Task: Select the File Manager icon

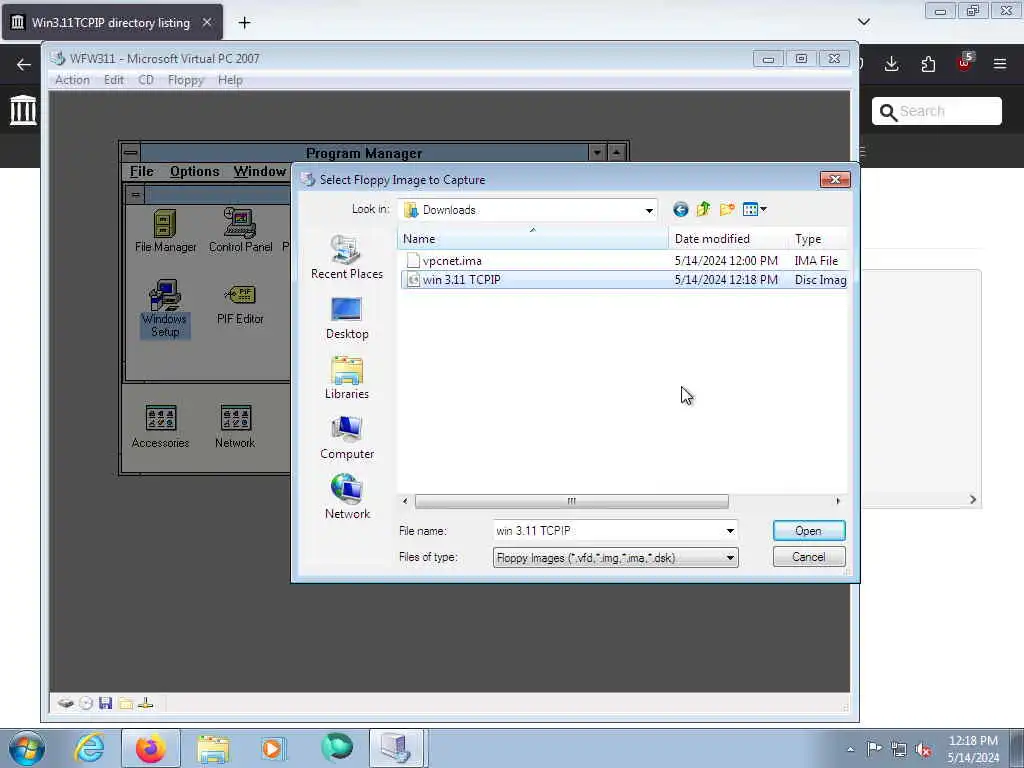Action: pos(165,231)
